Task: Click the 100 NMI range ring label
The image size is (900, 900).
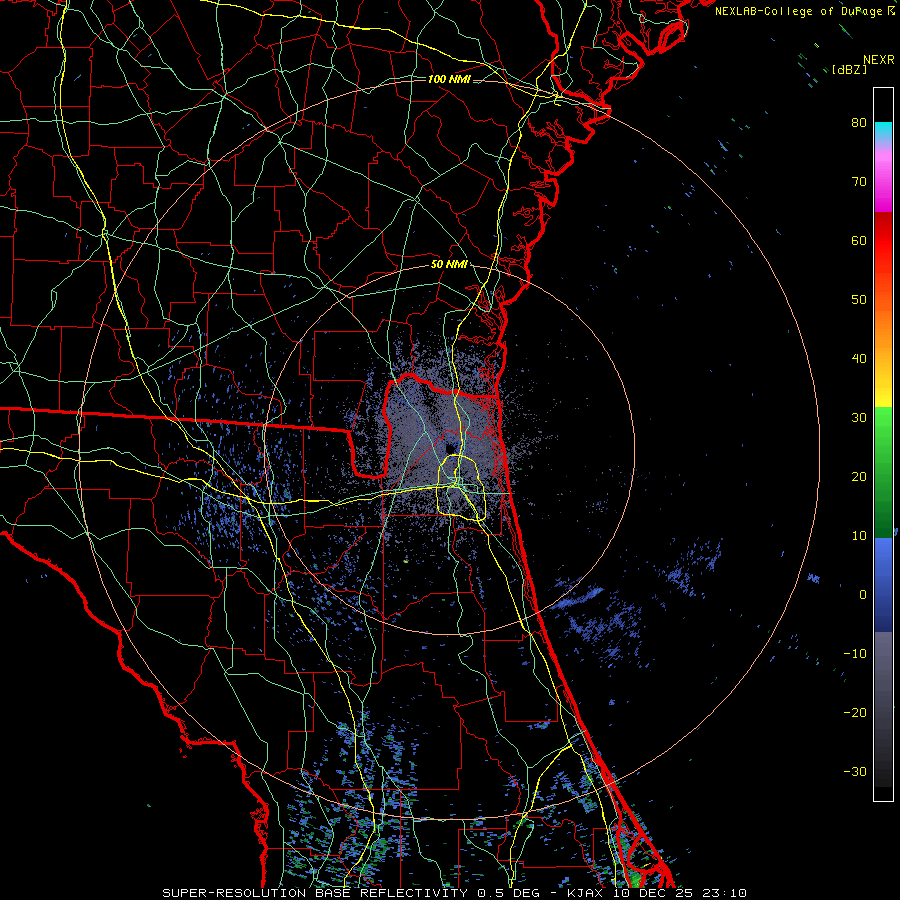Action: pos(449,79)
